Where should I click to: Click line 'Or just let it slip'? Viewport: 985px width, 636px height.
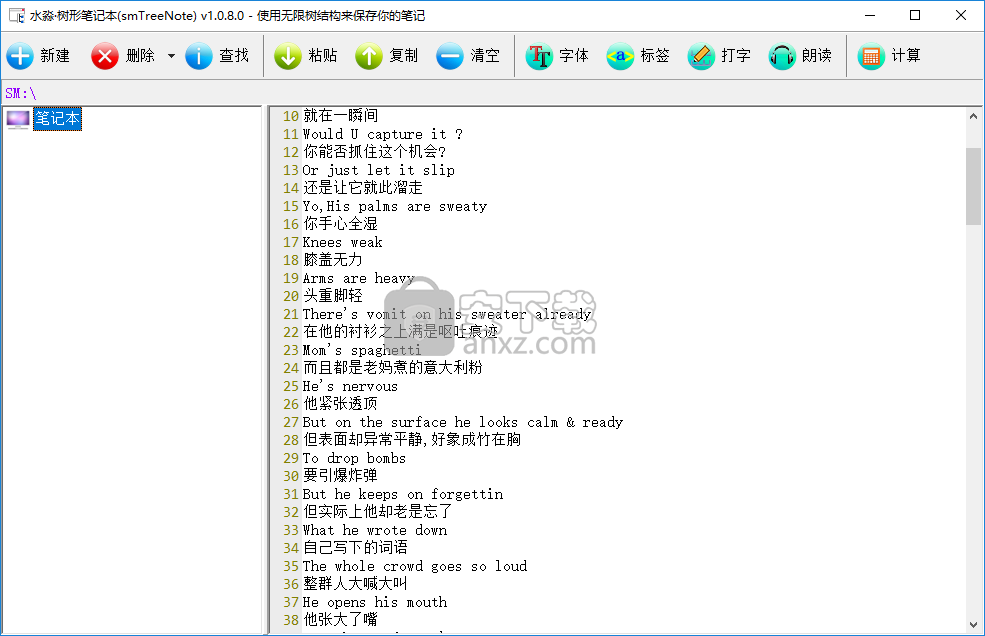pos(378,170)
